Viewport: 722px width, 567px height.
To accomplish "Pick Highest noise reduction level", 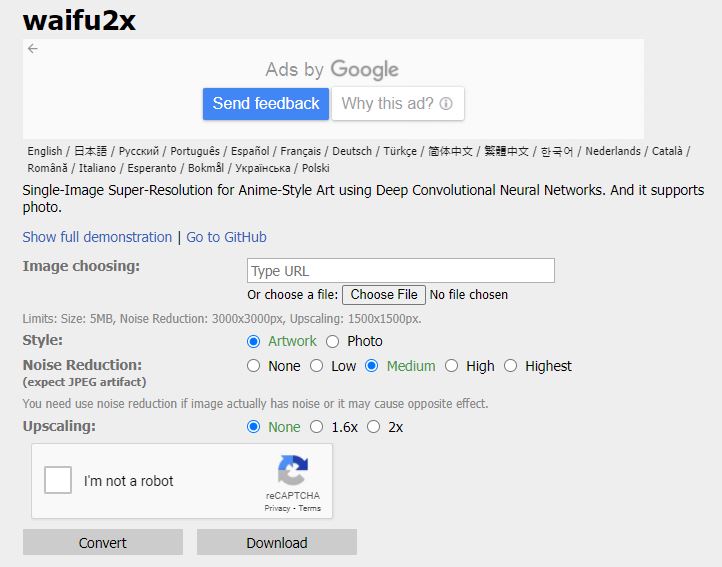I will click(511, 366).
